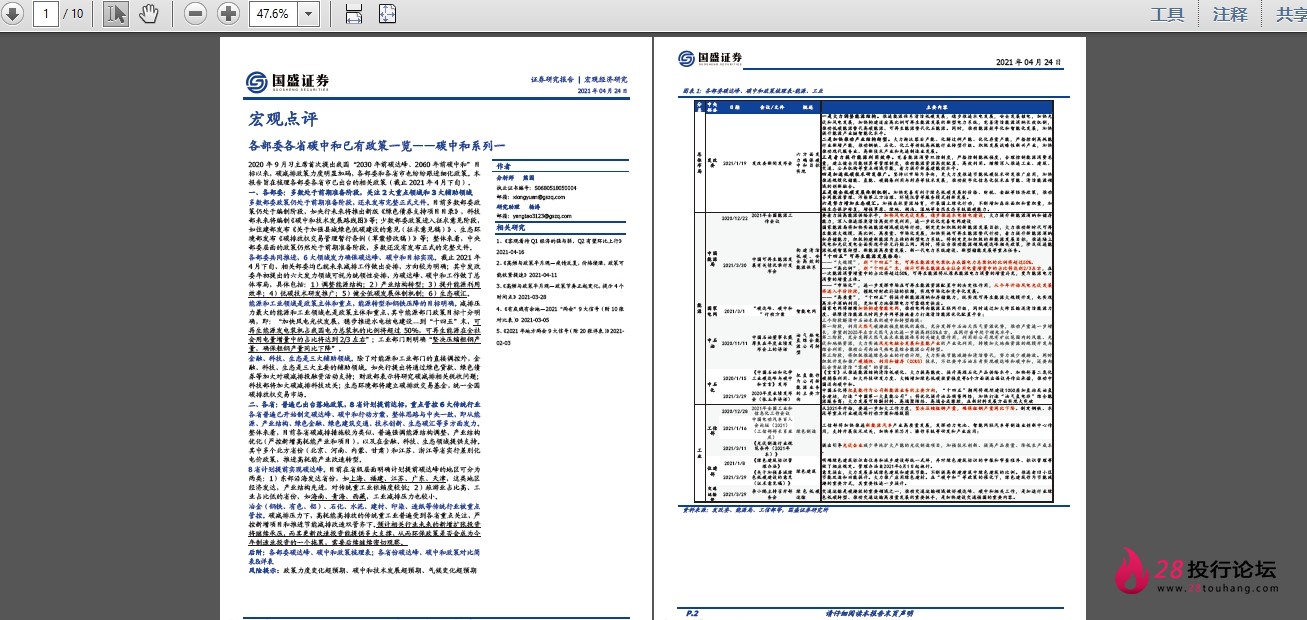The image size is (1307, 620).
Task: Activate the text selection tool
Action: (116, 14)
